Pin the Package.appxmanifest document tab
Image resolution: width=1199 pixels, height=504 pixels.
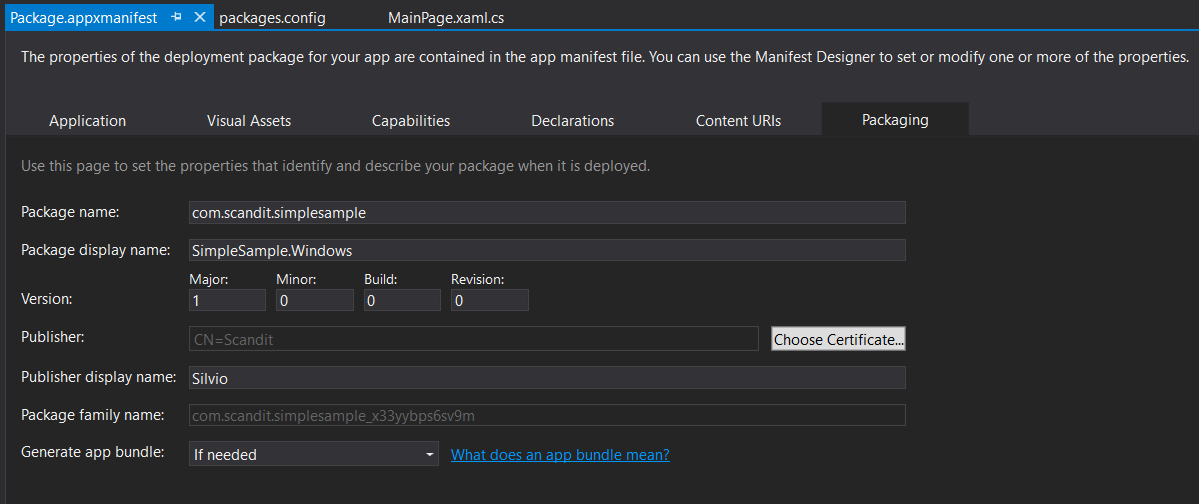point(177,18)
